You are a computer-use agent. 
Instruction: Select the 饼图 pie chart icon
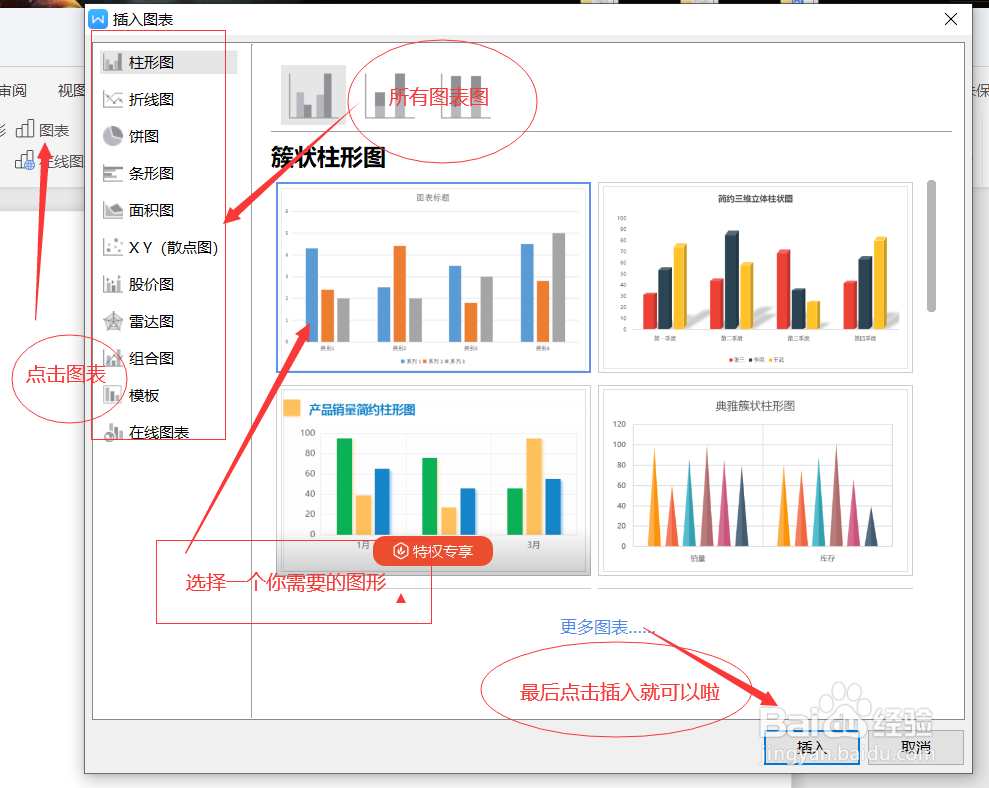coord(113,136)
